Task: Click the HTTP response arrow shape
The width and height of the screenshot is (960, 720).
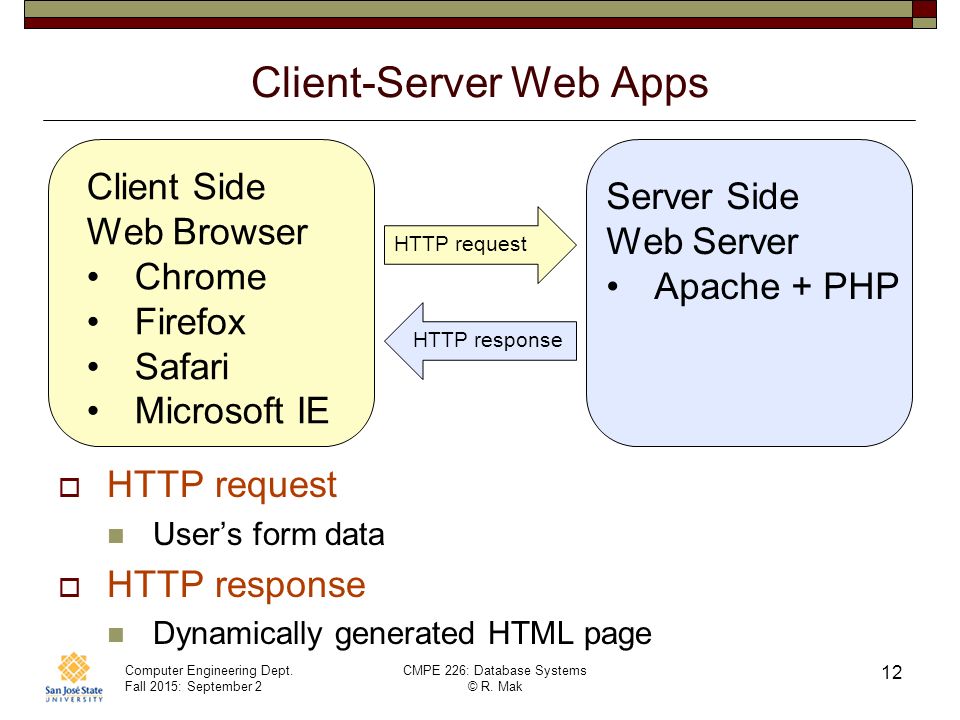Action: 481,340
